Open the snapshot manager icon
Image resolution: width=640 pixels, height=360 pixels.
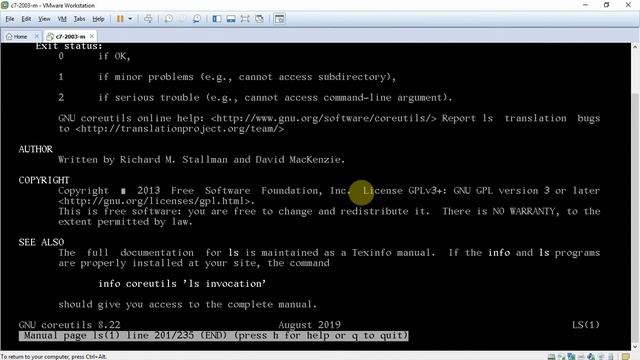coord(197,19)
